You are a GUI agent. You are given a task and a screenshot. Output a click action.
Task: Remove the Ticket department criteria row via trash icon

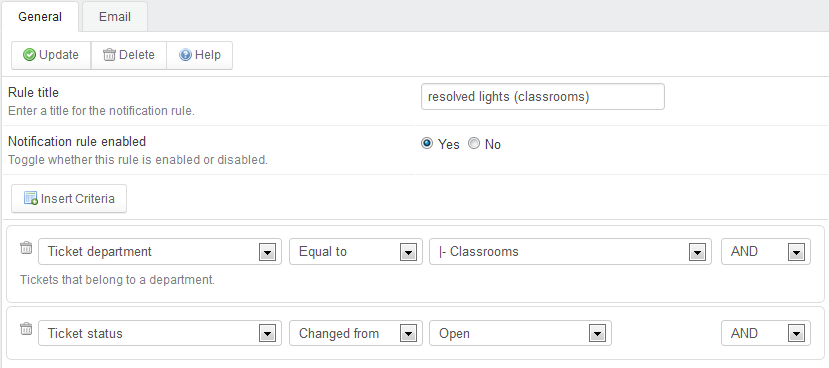pyautogui.click(x=26, y=247)
